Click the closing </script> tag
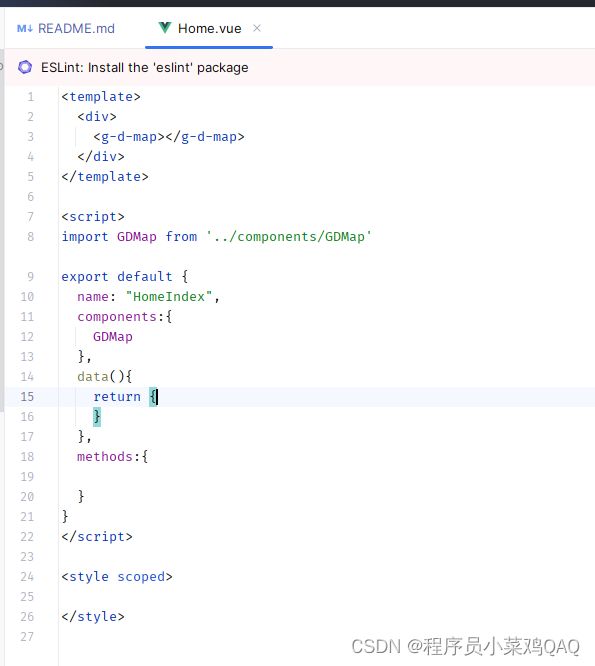 (97, 536)
